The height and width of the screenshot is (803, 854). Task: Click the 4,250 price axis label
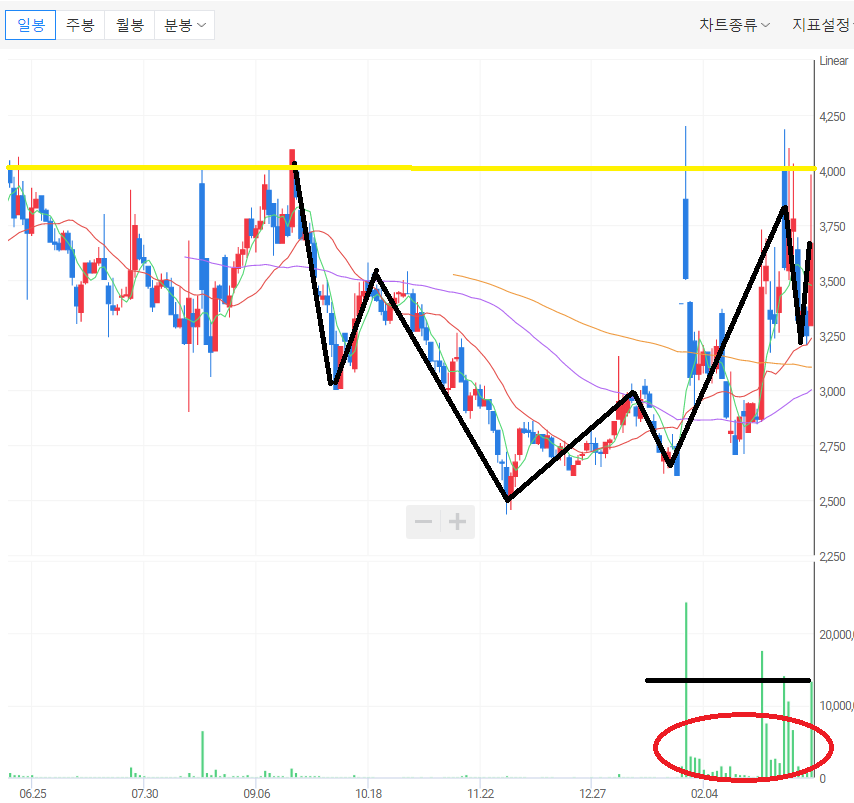click(x=832, y=117)
